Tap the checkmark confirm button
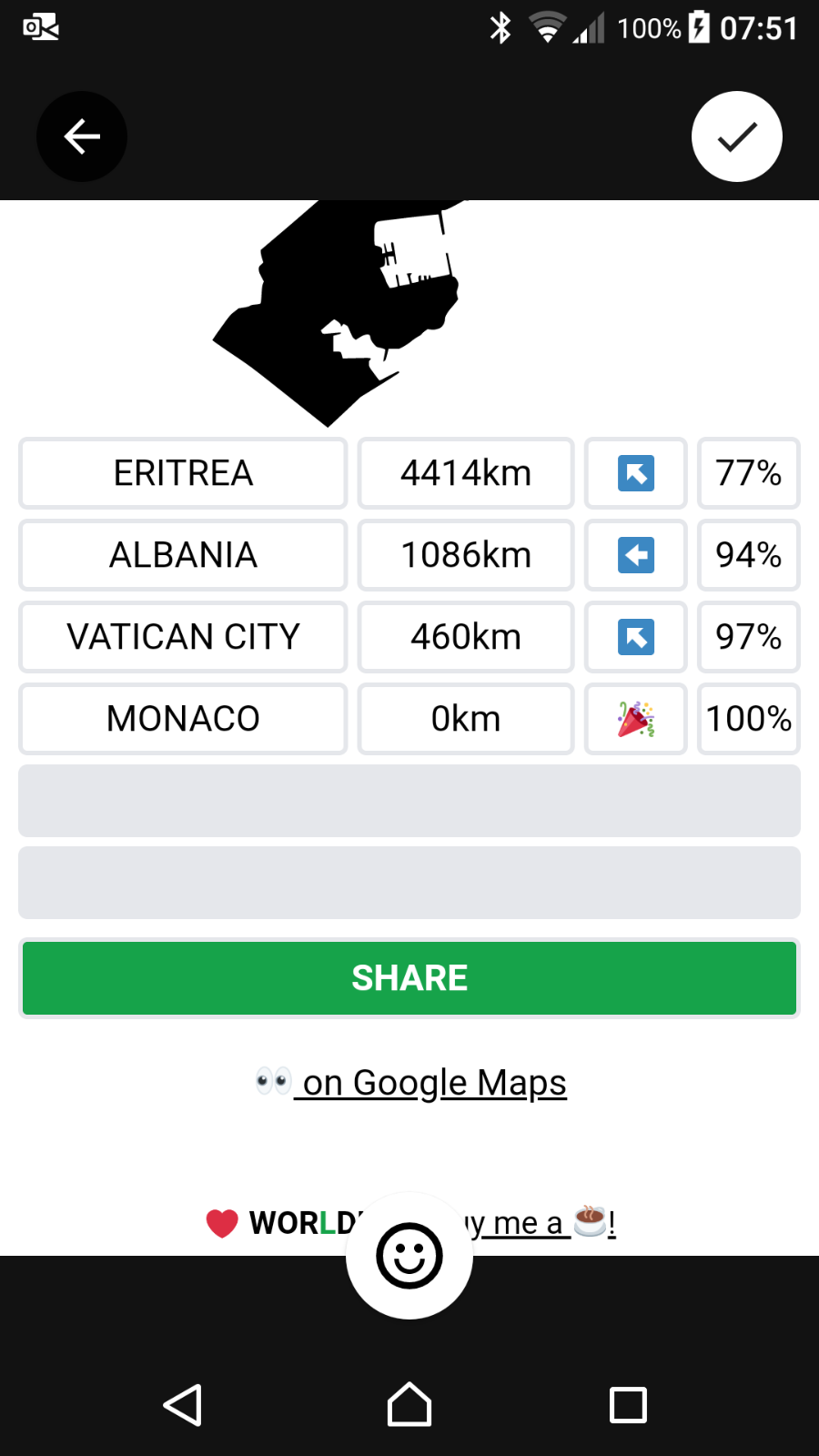Viewport: 819px width, 1456px height. [737, 136]
